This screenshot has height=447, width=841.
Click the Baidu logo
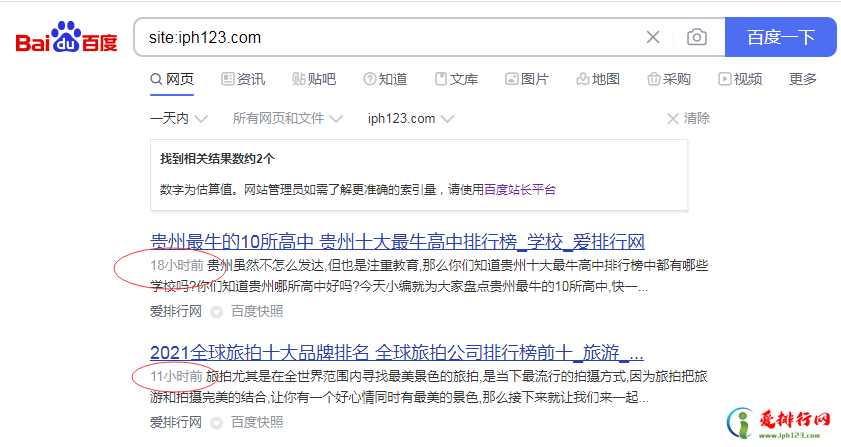(x=66, y=38)
